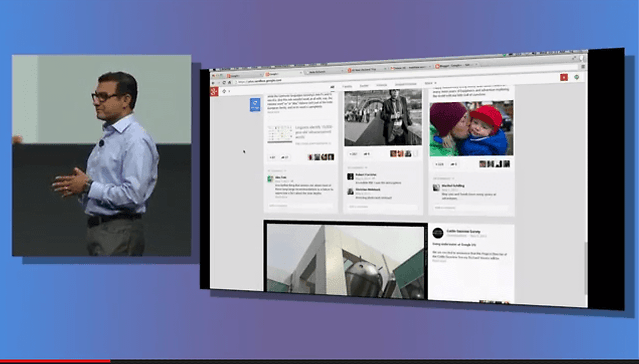
Task: Switch to the fifth browser tab
Action: [410, 67]
